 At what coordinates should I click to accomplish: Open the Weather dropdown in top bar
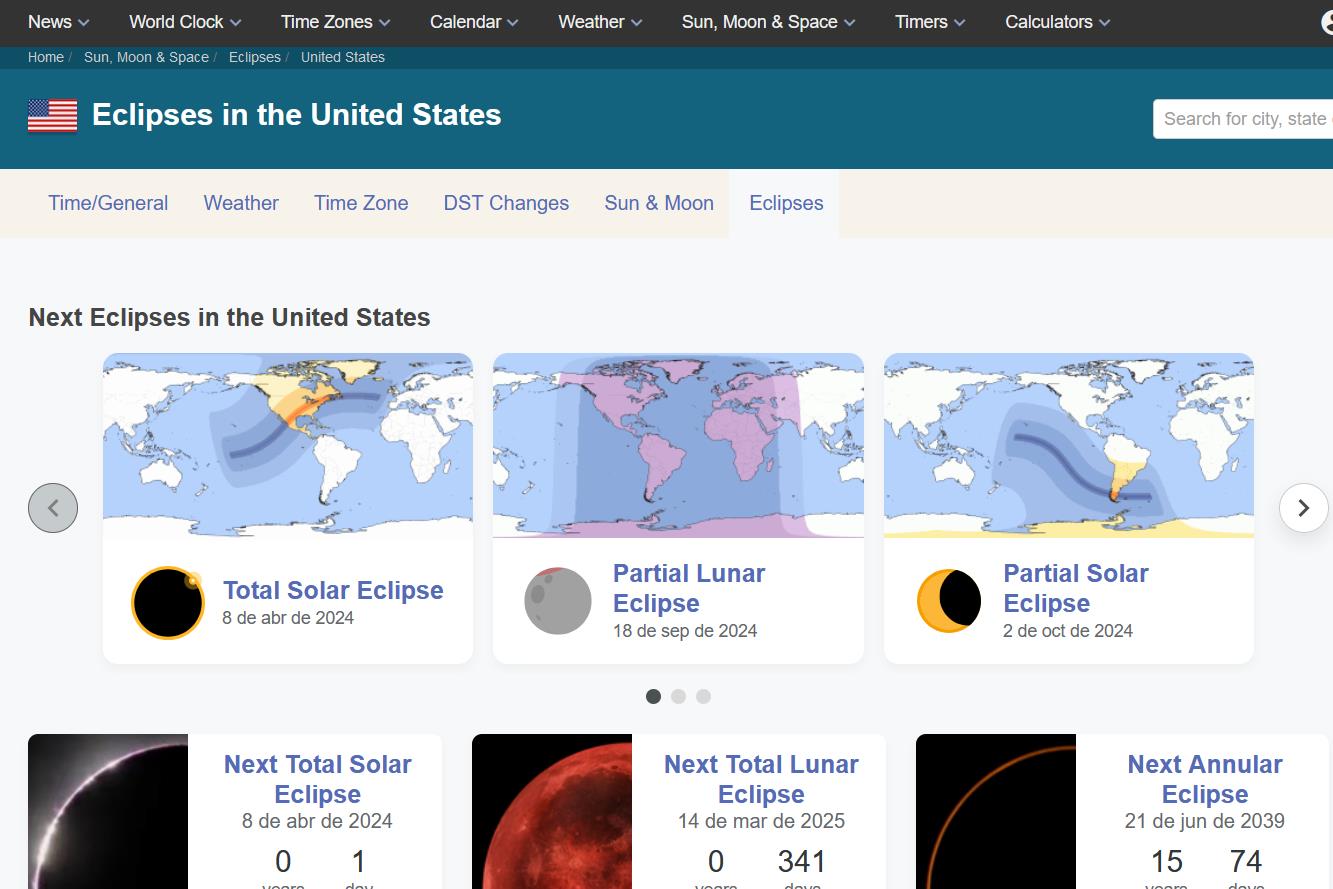coord(600,22)
